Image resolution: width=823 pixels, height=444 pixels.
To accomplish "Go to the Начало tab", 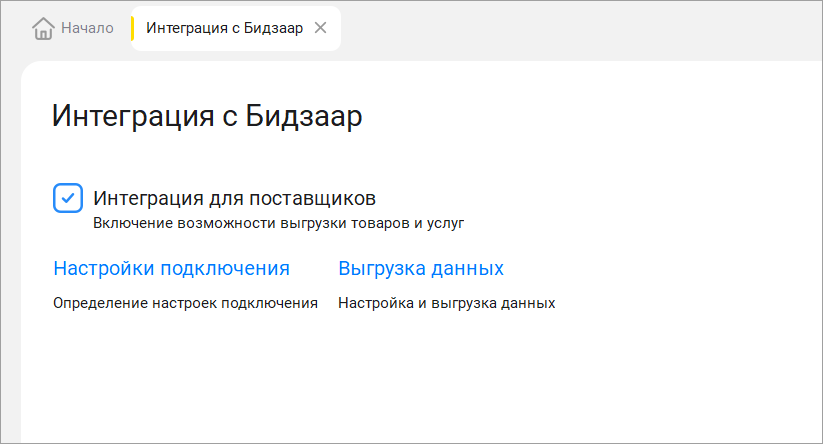I will [x=87, y=28].
